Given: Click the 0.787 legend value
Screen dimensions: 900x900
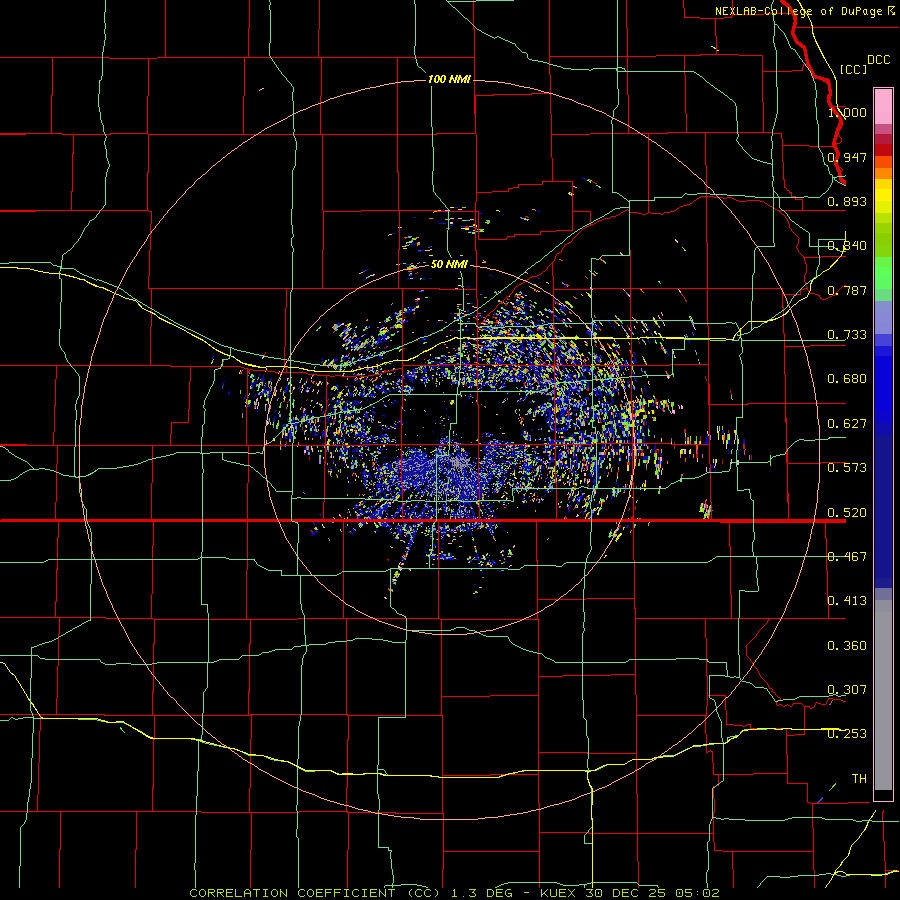Looking at the screenshot, I should pos(847,290).
